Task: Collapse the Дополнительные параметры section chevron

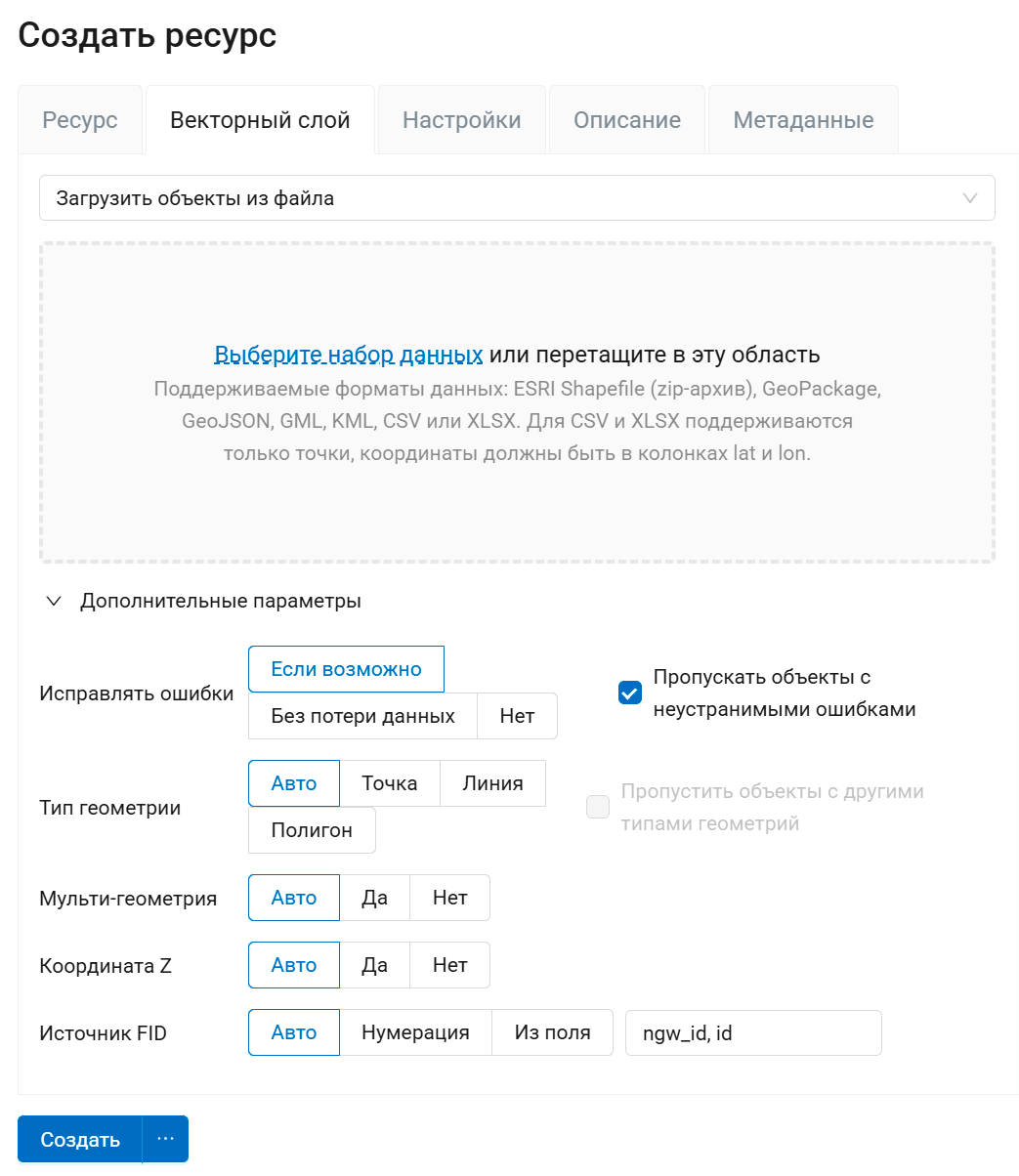Action: [x=55, y=601]
